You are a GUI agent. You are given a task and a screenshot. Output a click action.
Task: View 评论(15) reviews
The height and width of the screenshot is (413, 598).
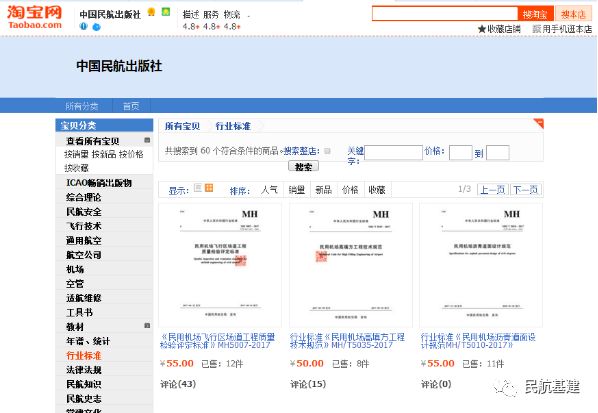click(308, 384)
